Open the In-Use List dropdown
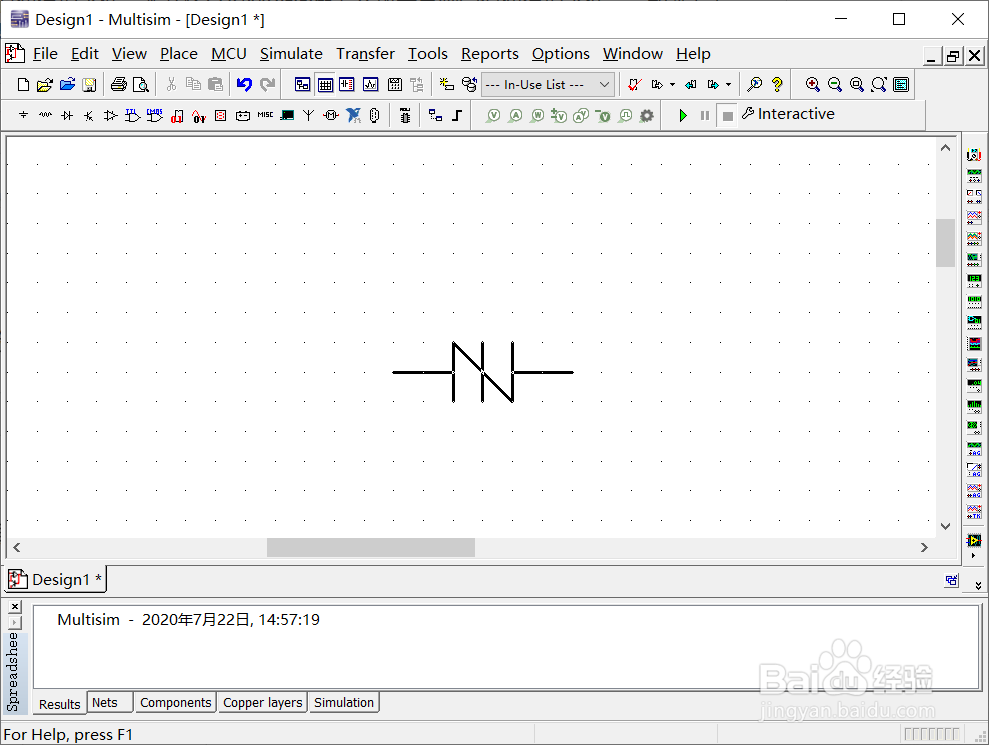This screenshot has width=989, height=745. pos(547,85)
